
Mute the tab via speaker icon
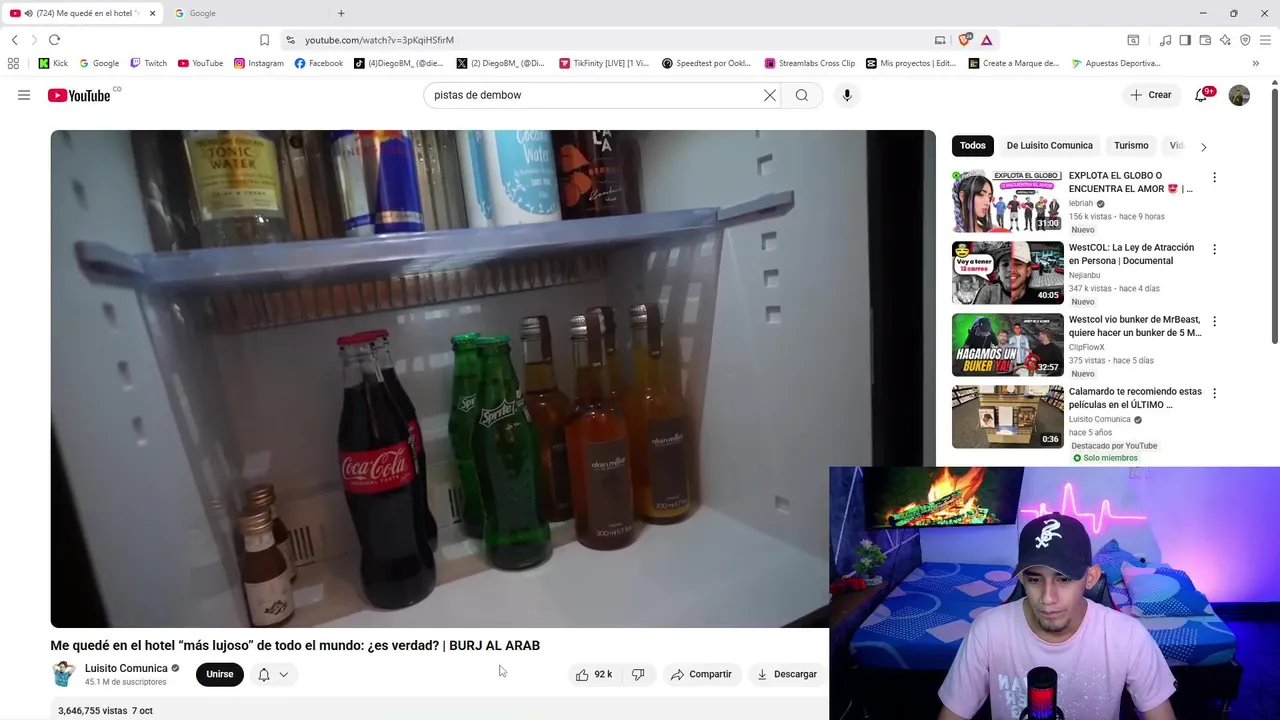[x=28, y=13]
